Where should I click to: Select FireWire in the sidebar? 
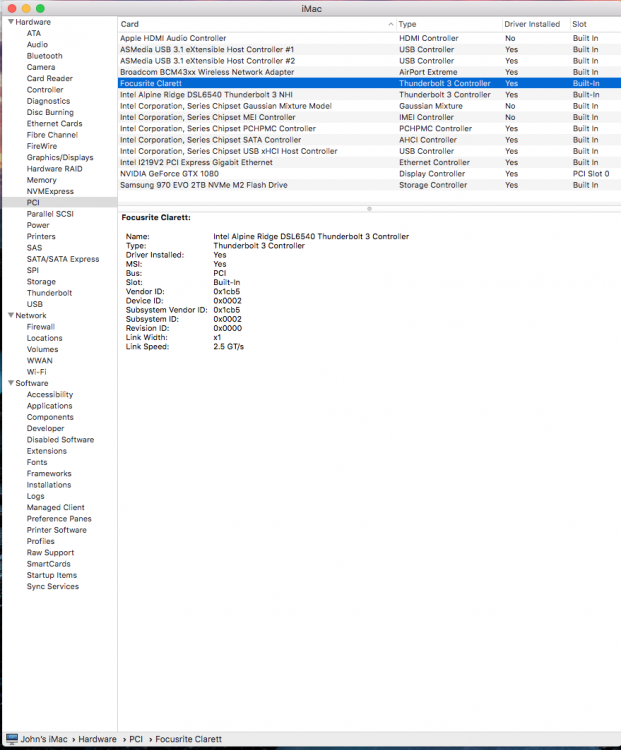click(42, 146)
